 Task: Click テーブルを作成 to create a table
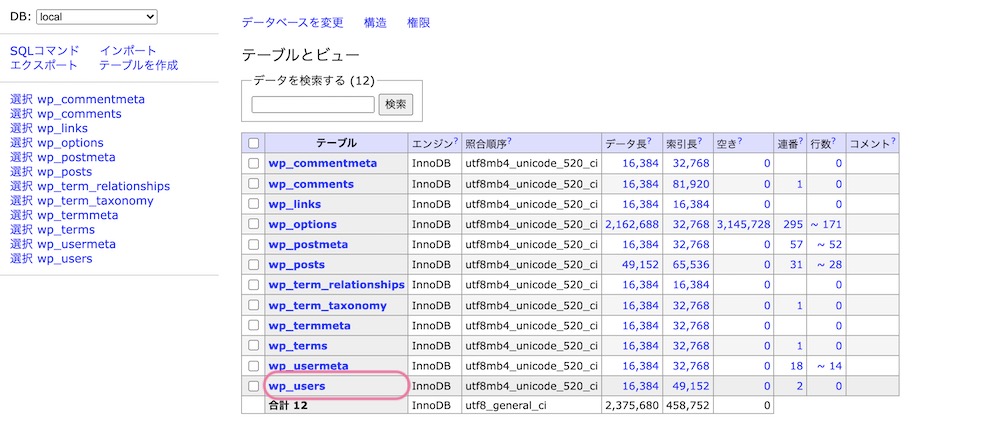(138, 65)
